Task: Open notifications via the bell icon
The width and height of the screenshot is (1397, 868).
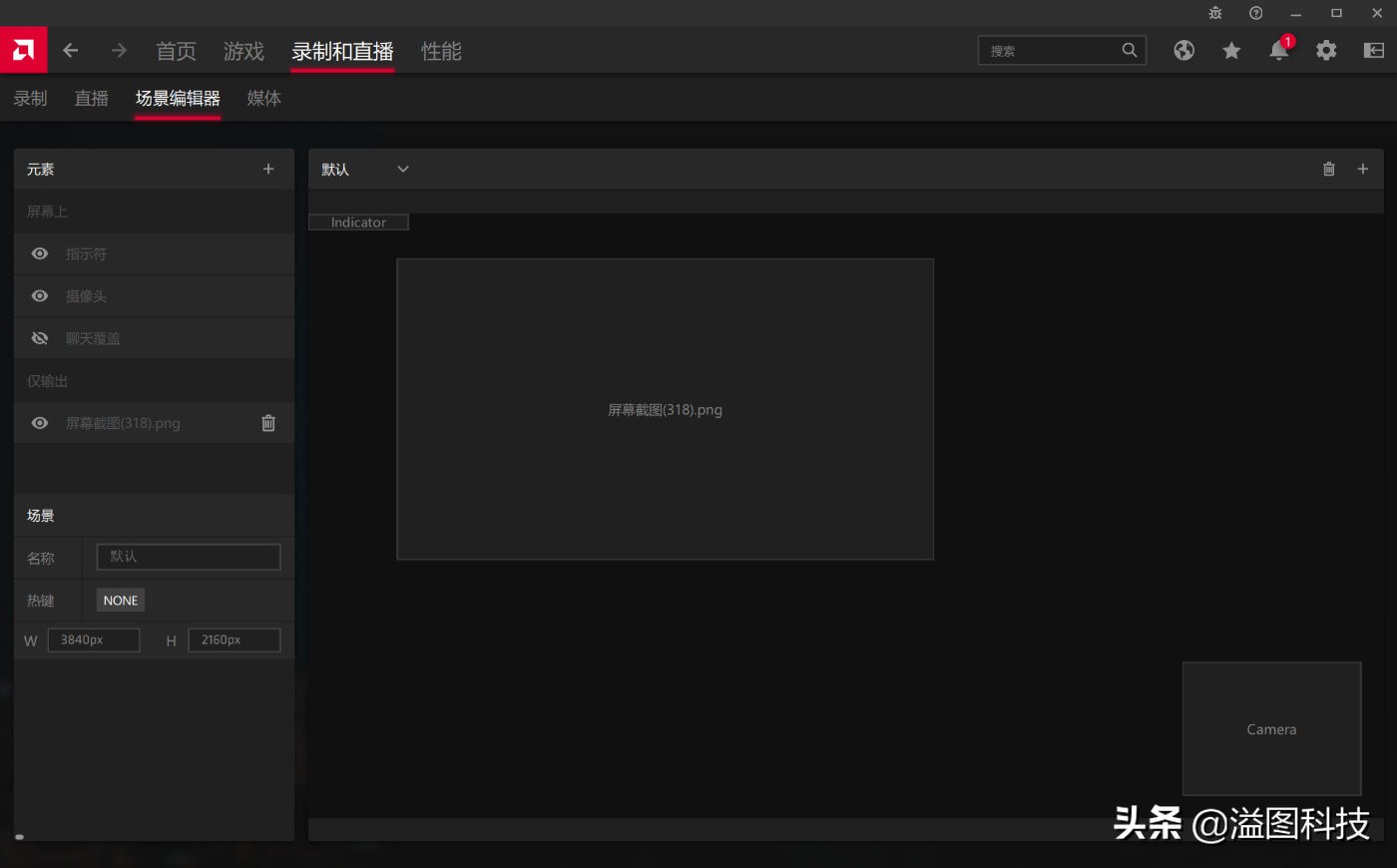Action: pyautogui.click(x=1278, y=50)
